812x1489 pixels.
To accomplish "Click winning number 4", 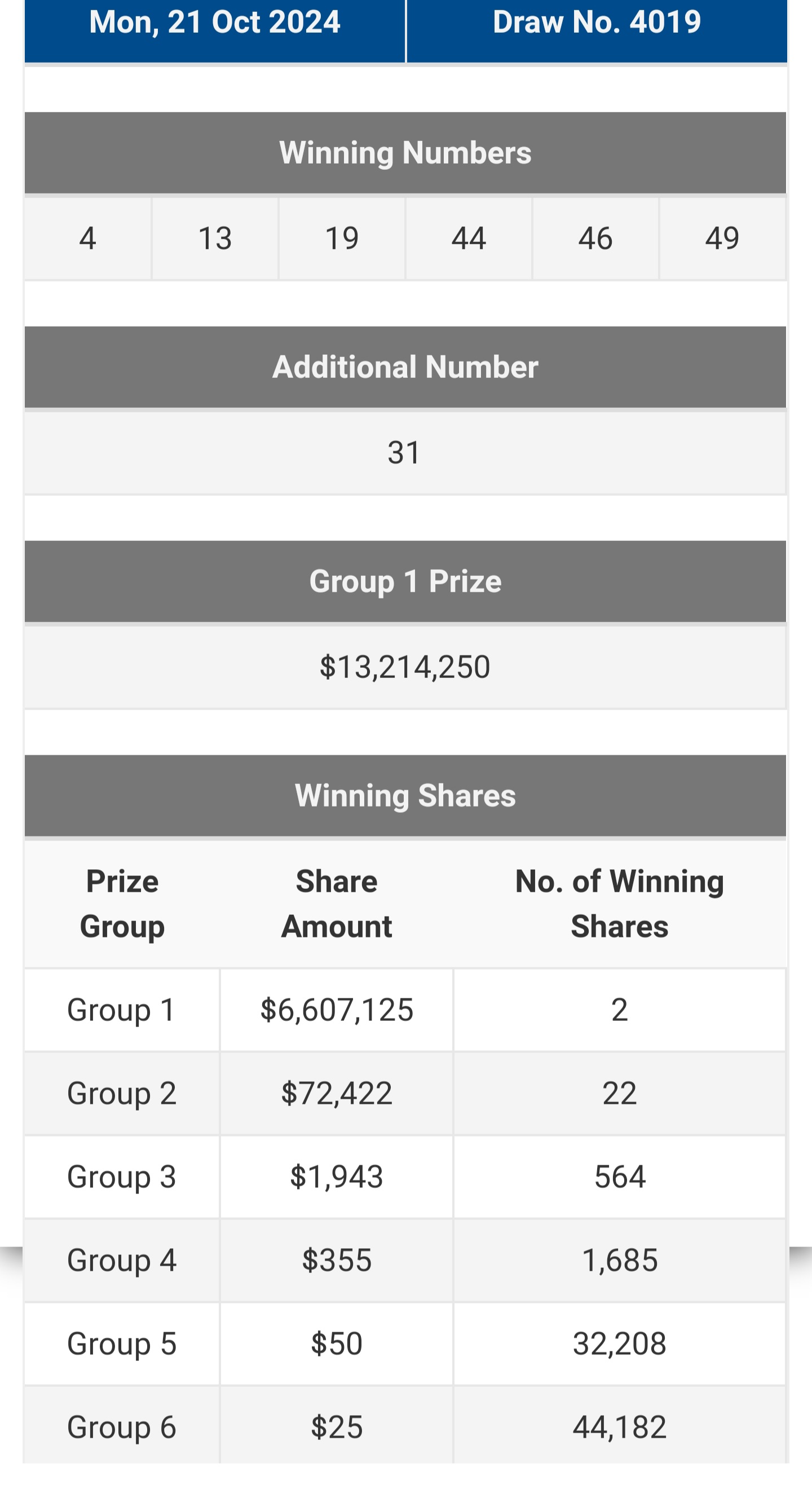I will [x=87, y=239].
